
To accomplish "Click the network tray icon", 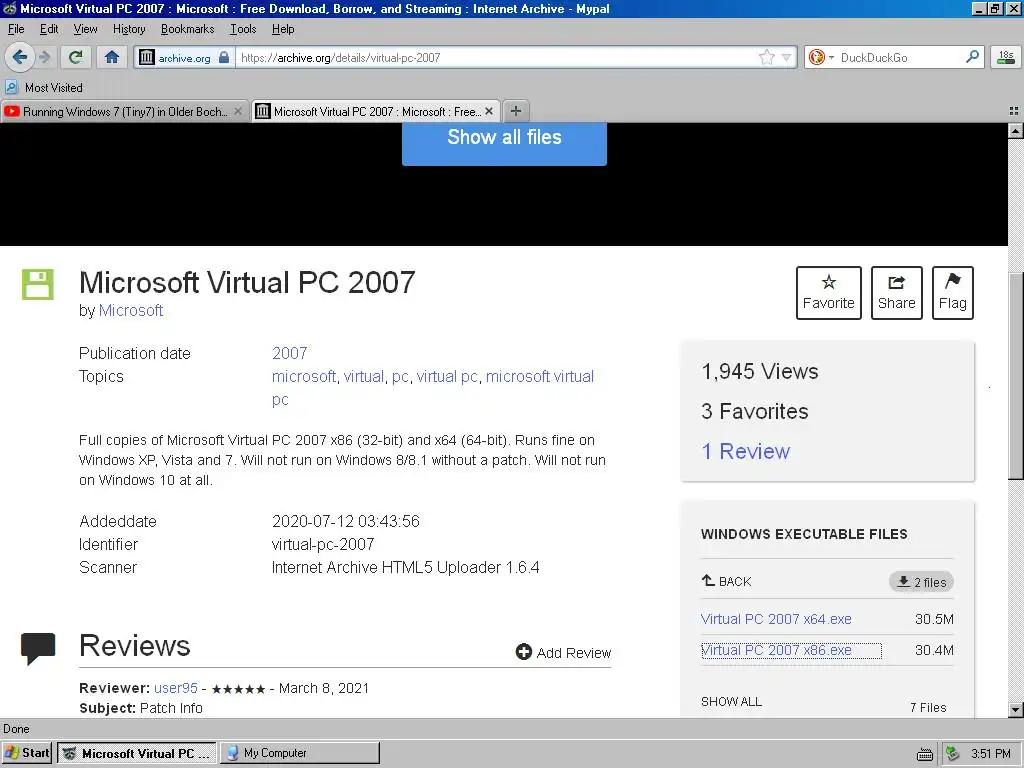I will tap(953, 754).
